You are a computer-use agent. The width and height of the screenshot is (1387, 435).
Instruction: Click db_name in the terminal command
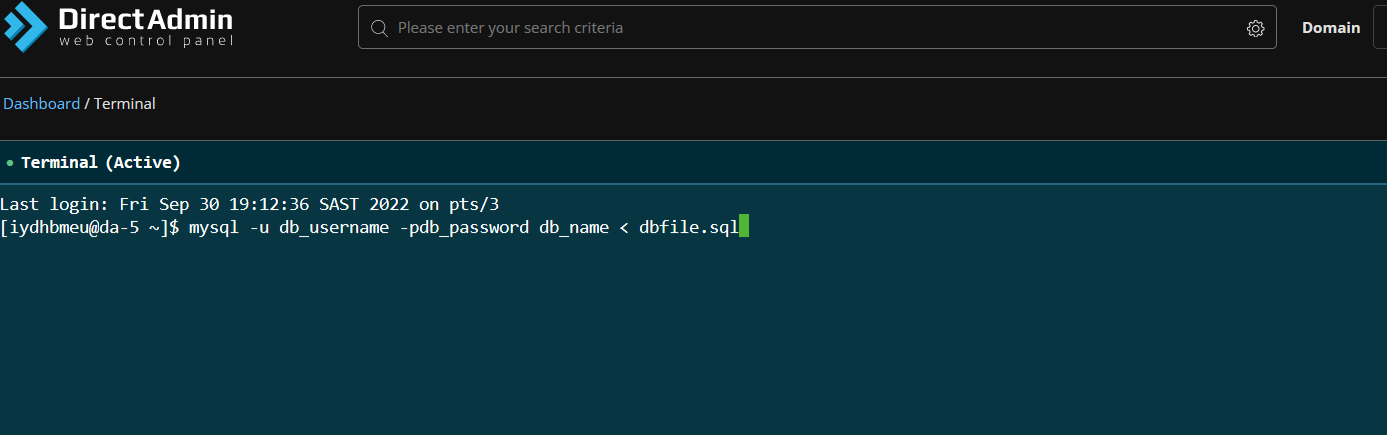[574, 227]
